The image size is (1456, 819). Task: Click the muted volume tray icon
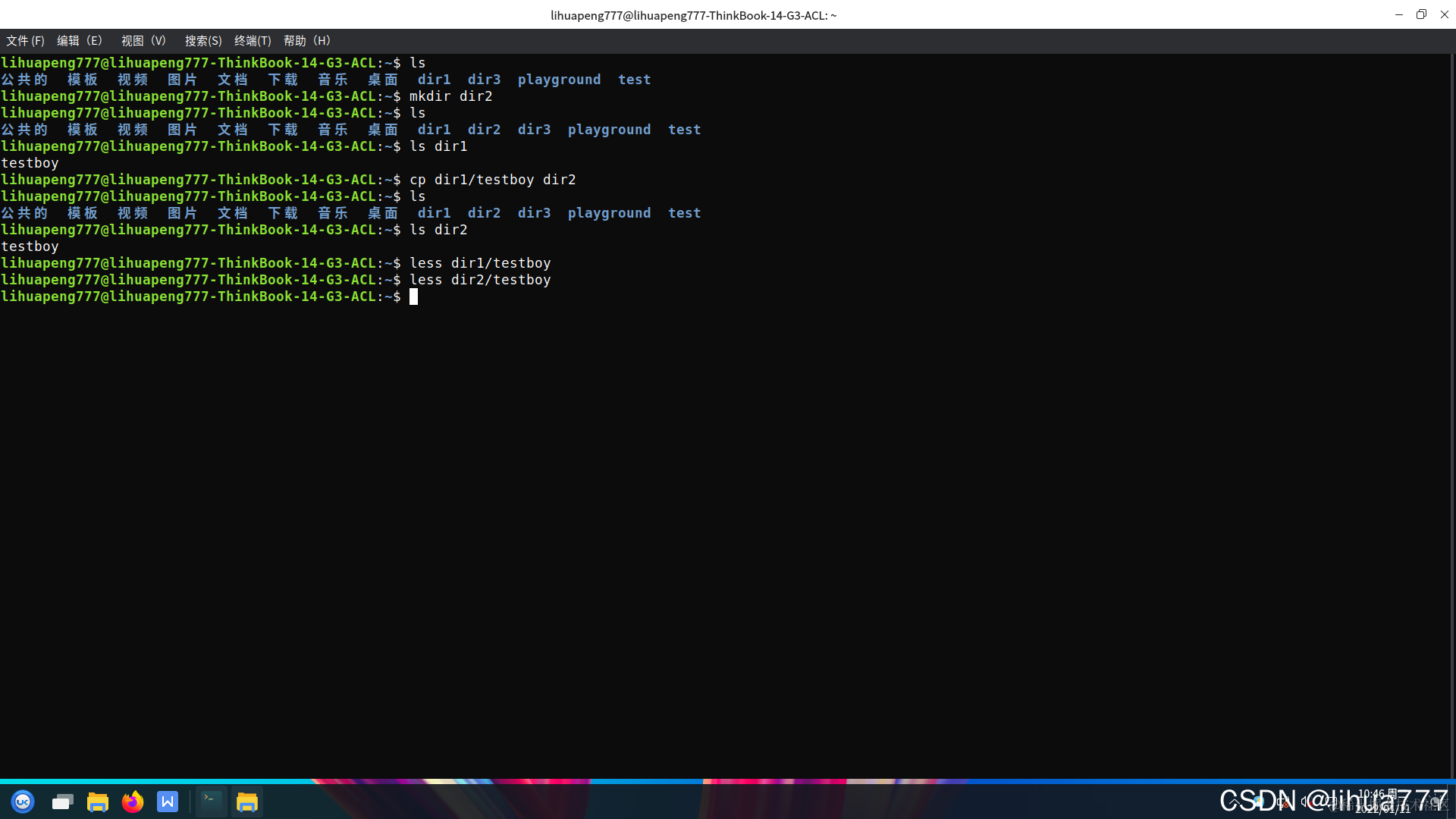(x=1306, y=802)
